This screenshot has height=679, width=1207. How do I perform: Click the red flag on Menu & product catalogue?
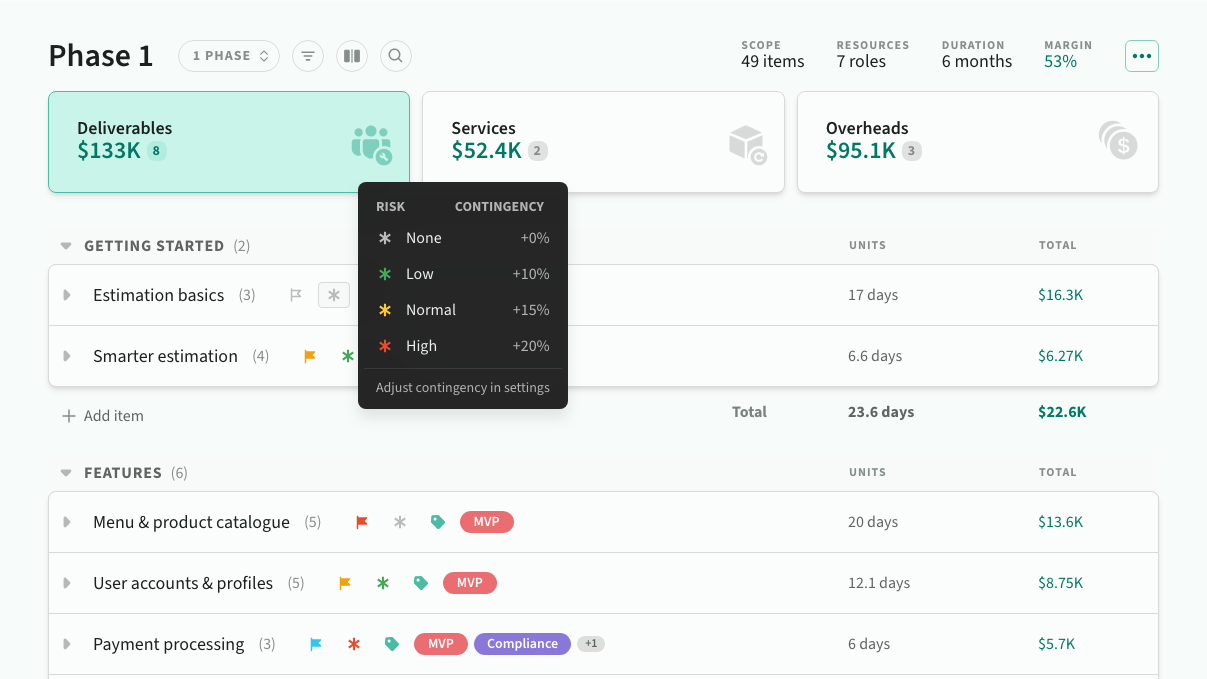(362, 522)
